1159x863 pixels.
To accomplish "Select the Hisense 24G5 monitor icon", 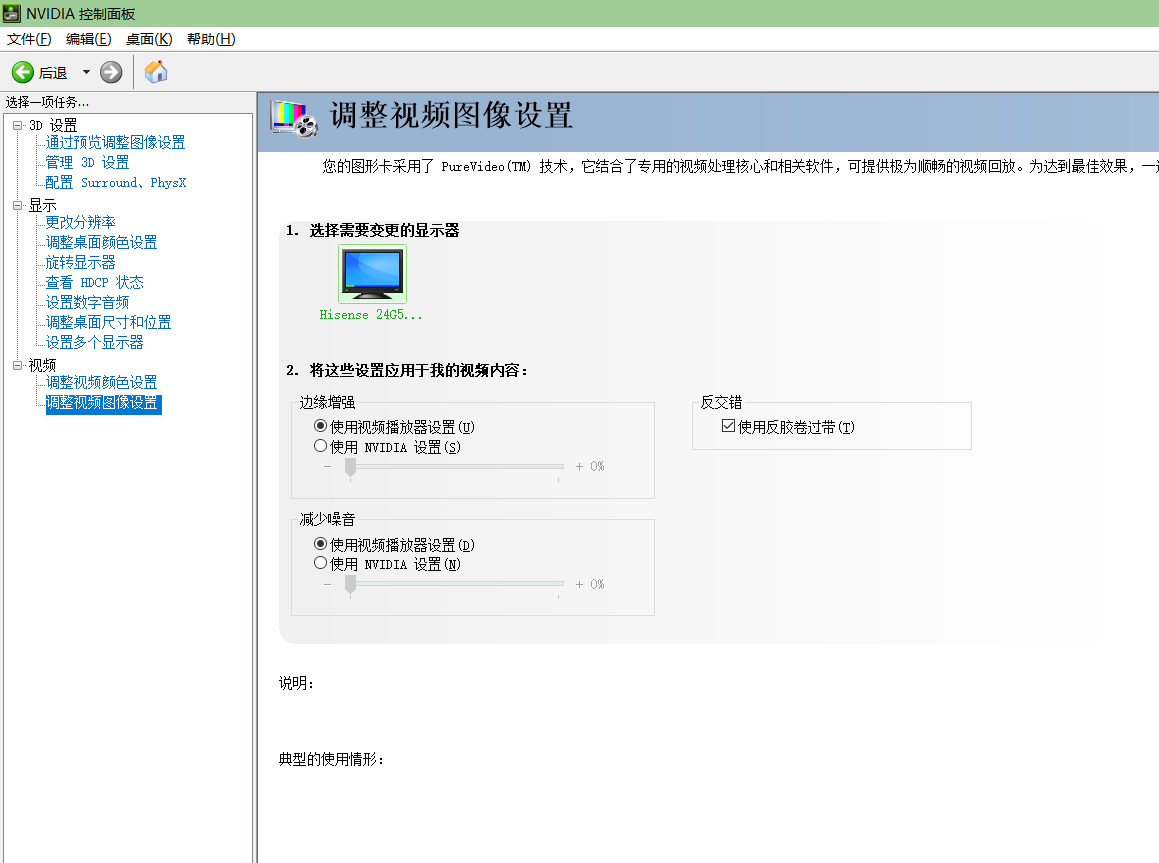I will coord(372,272).
